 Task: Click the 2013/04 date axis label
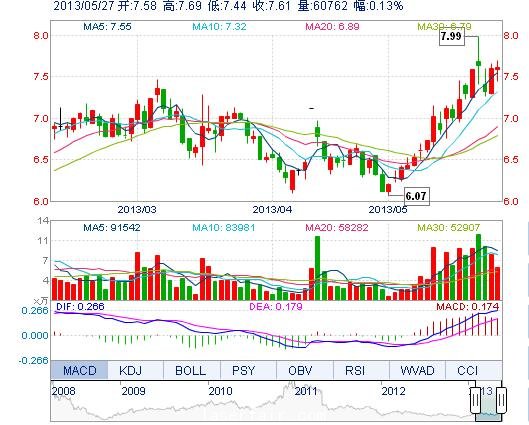pos(272,209)
